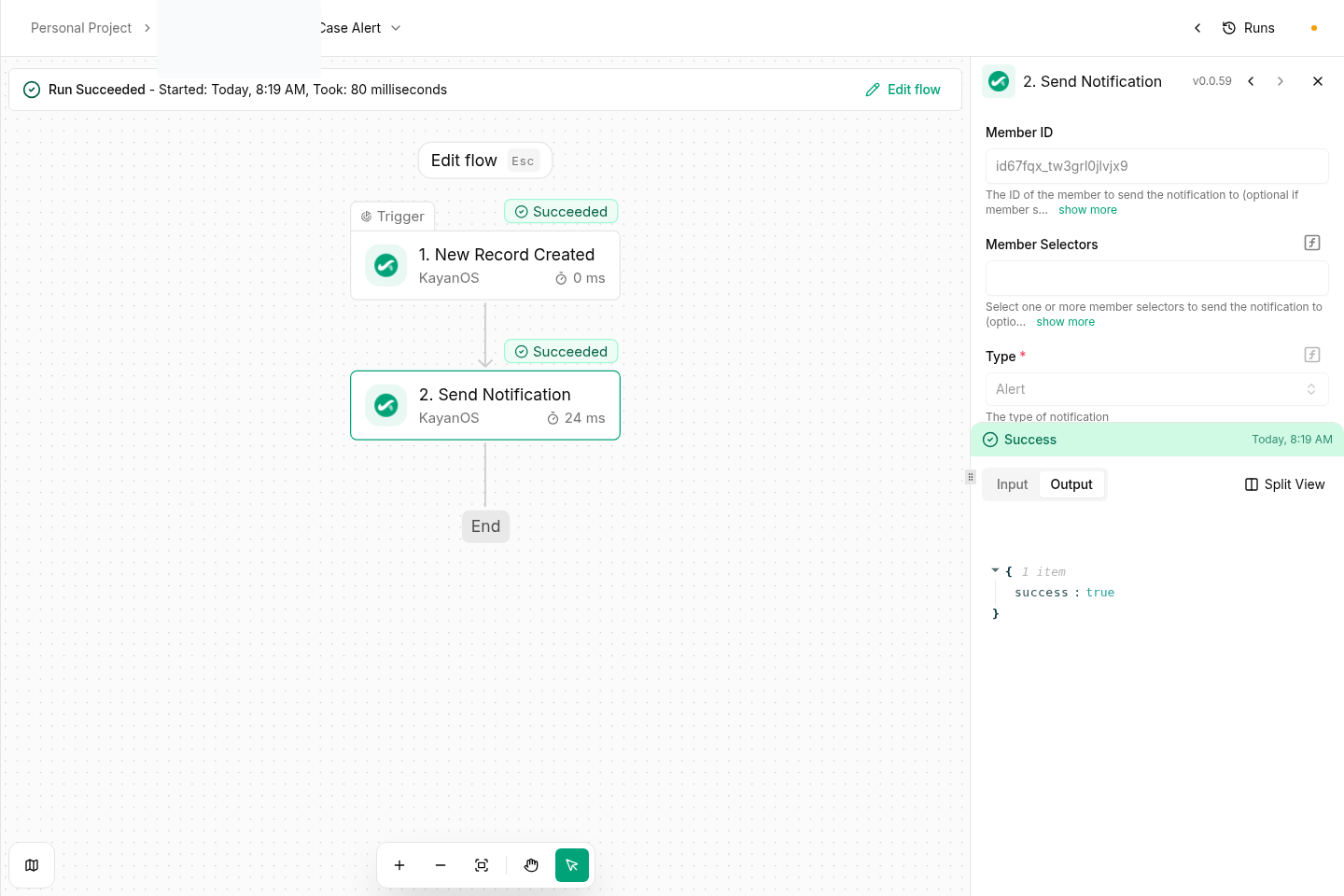The width and height of the screenshot is (1344, 896).
Task: Click the KayanOS icon in New Record Created
Action: point(386,266)
